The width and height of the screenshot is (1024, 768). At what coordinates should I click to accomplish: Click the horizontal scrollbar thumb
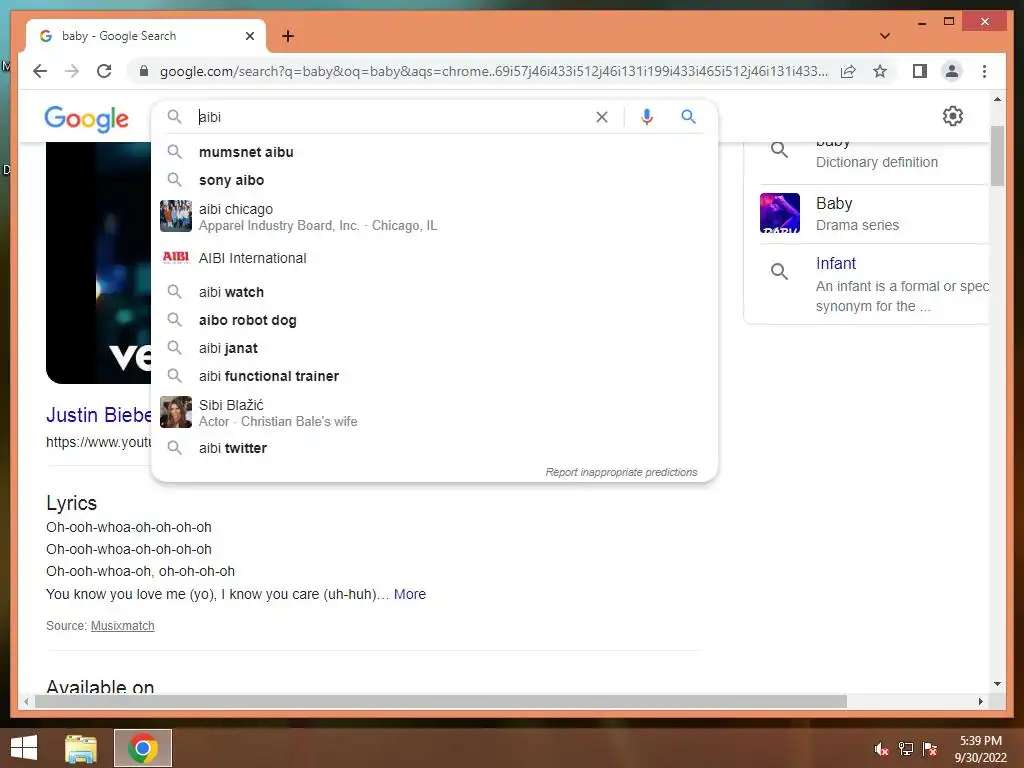point(441,701)
